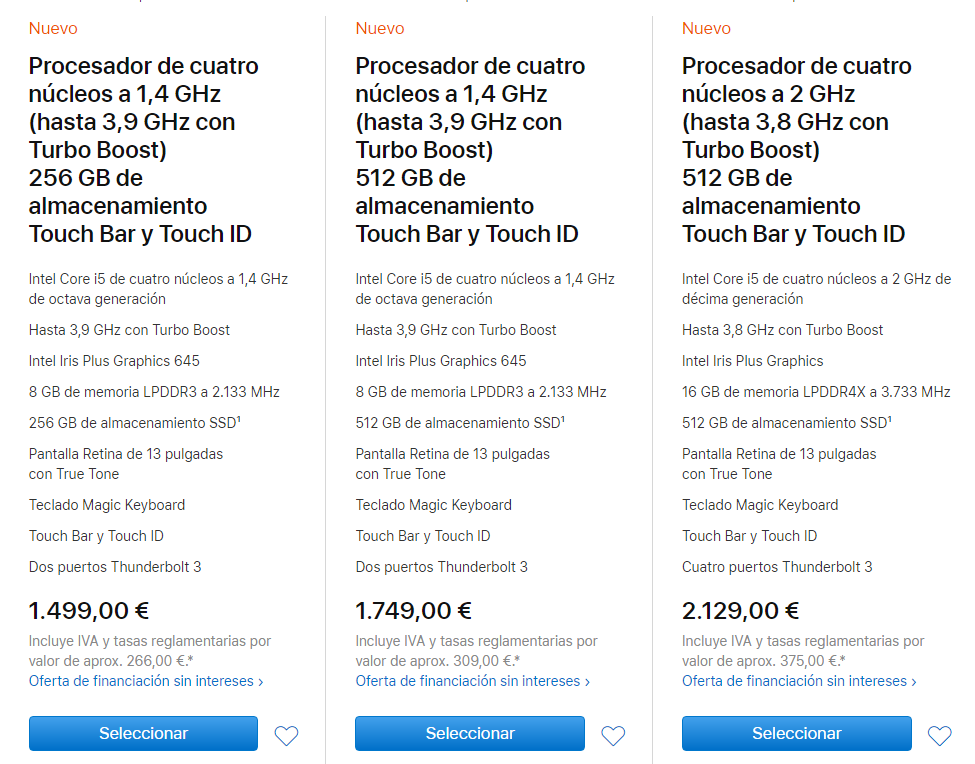The height and width of the screenshot is (764, 975).
Task: Open financing offer under the 266,00 € tax note
Action: click(x=146, y=681)
